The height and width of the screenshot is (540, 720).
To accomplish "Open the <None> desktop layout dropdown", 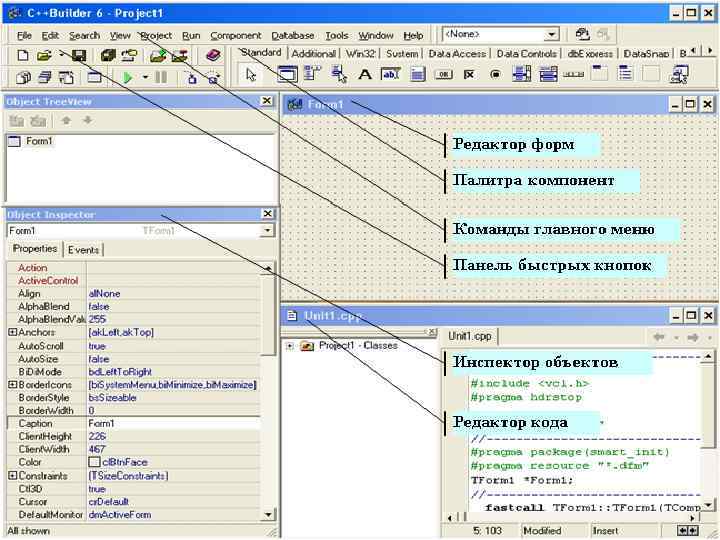I will [x=551, y=34].
